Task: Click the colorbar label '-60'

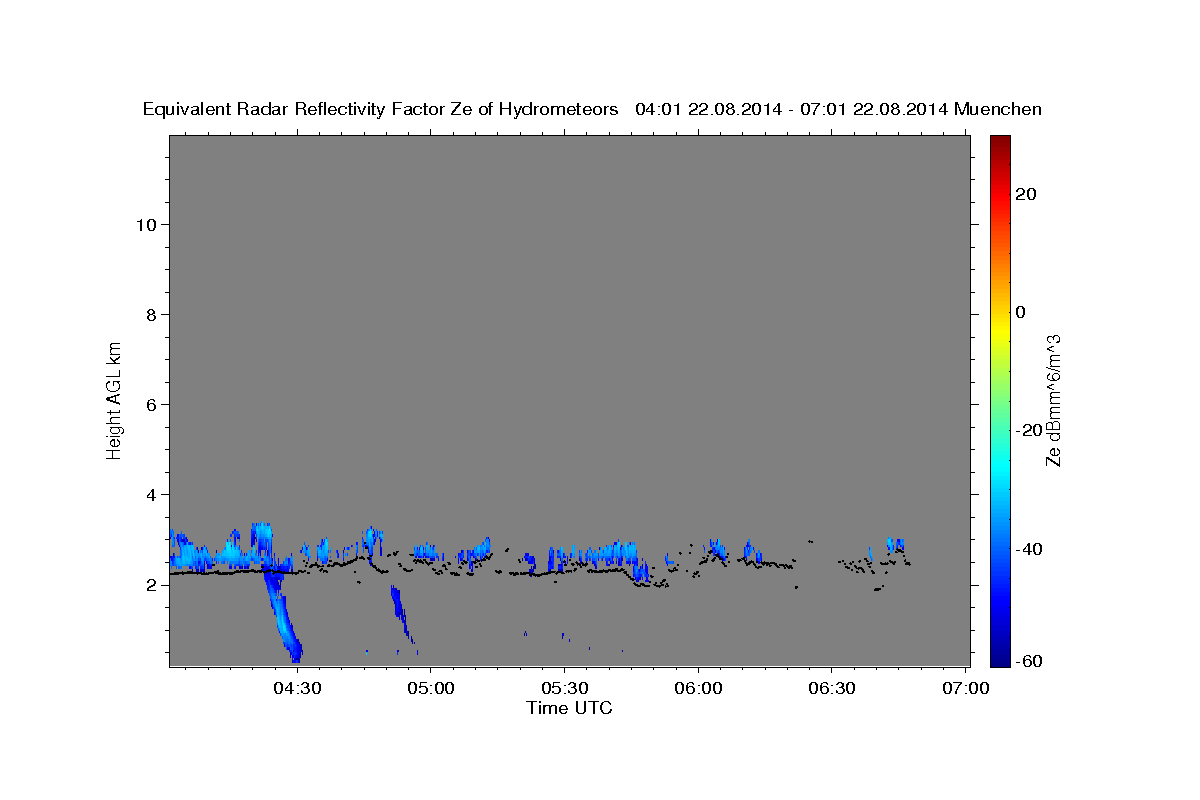Action: tap(1028, 660)
